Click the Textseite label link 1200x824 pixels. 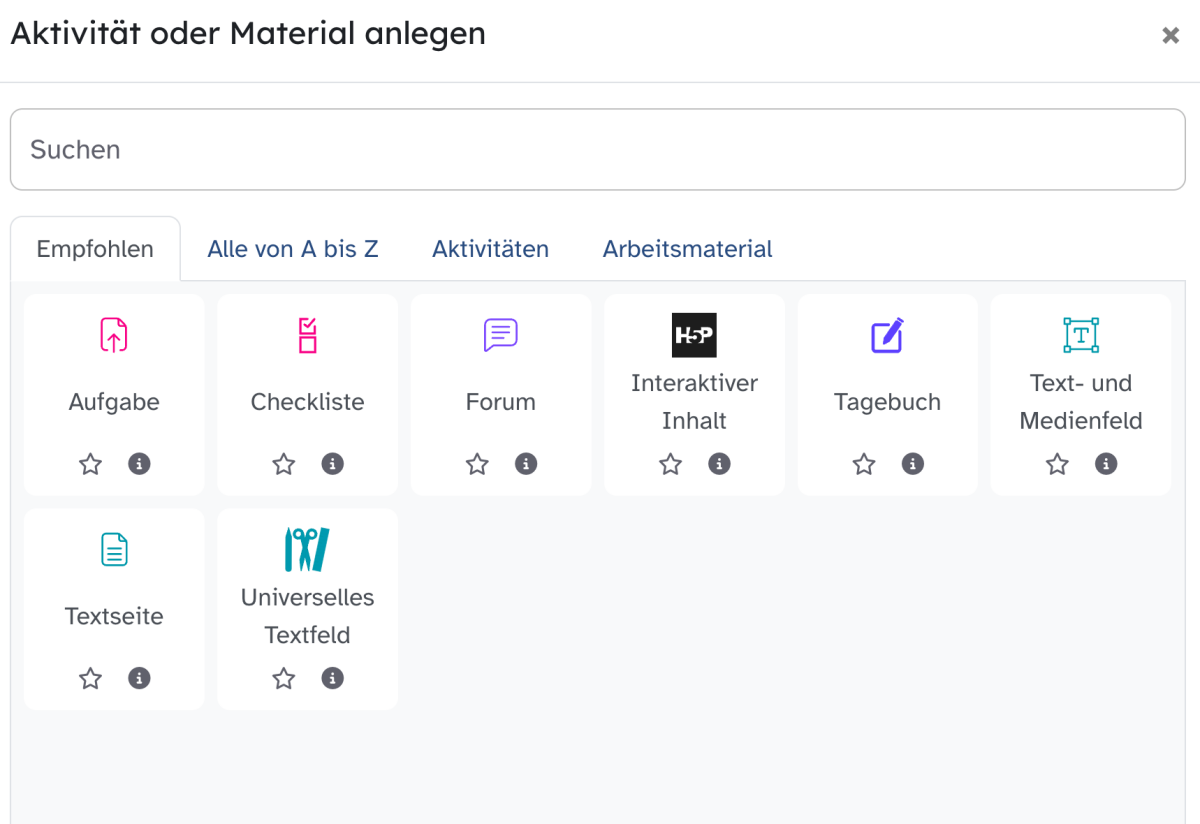pyautogui.click(x=114, y=616)
